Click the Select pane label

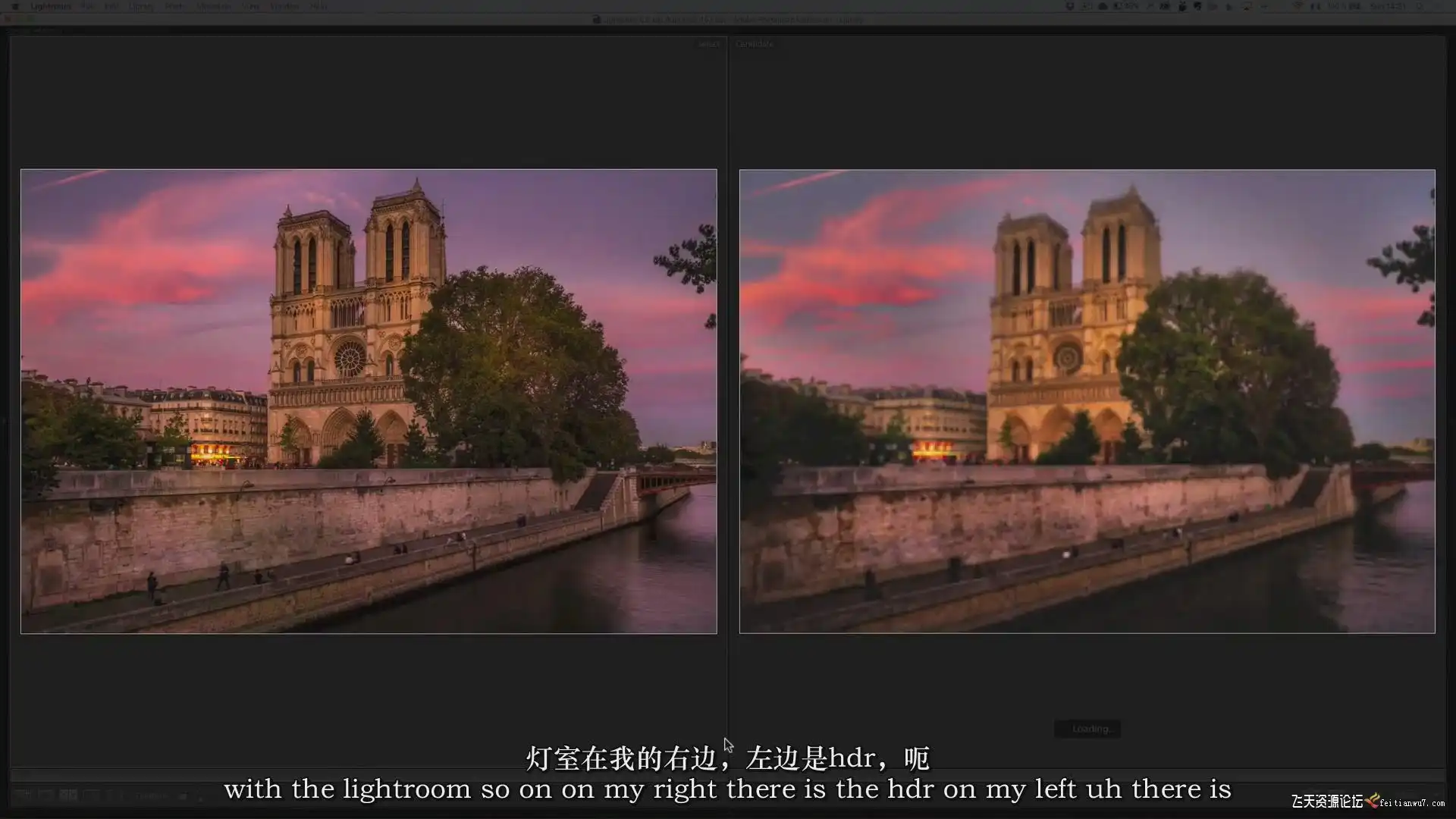click(710, 44)
